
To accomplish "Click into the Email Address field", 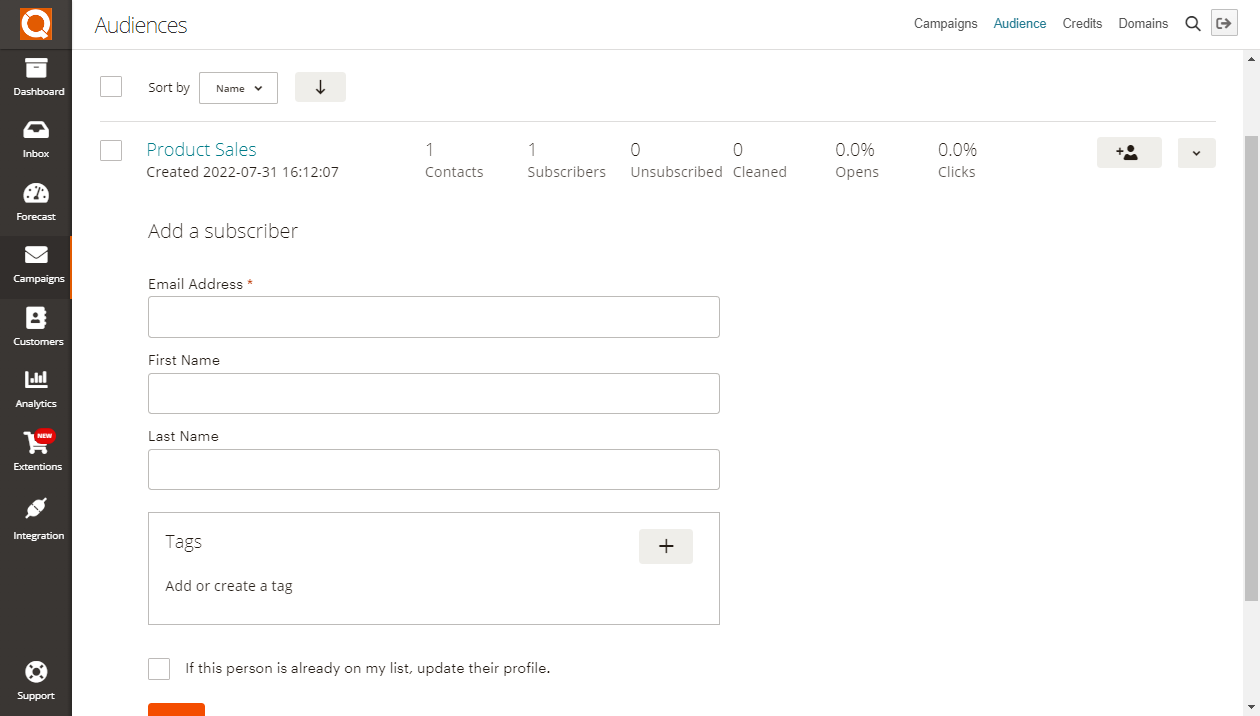I will (433, 317).
